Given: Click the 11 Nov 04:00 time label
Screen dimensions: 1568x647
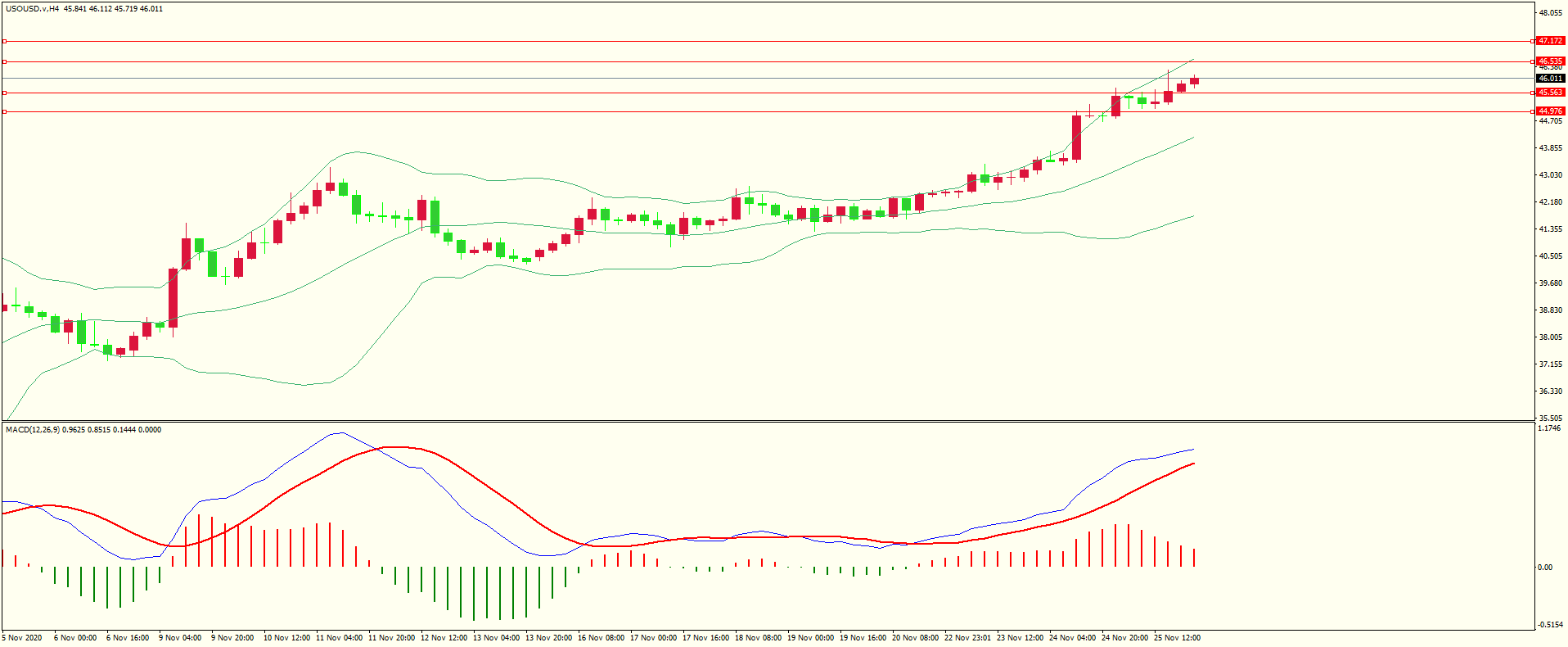Looking at the screenshot, I should click(x=339, y=638).
